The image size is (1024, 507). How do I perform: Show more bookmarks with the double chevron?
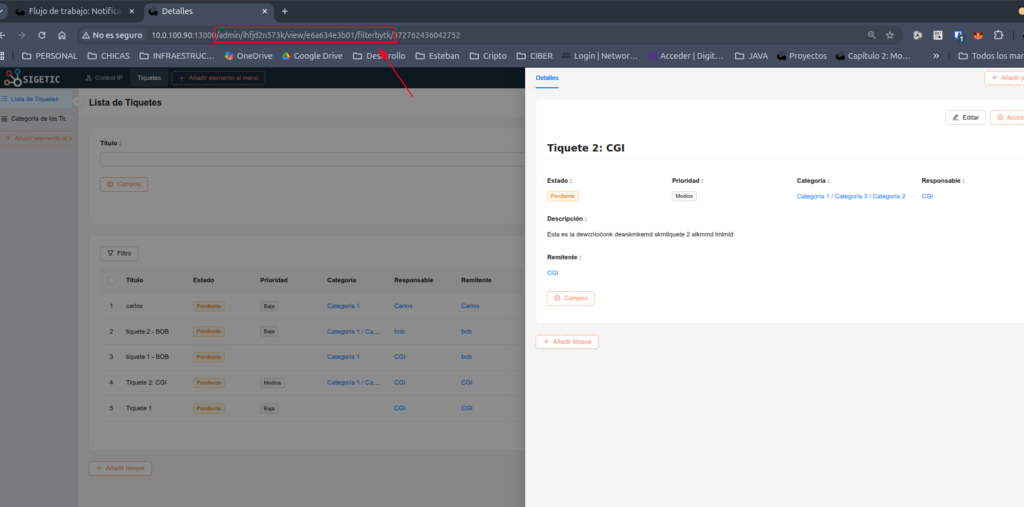(x=936, y=56)
